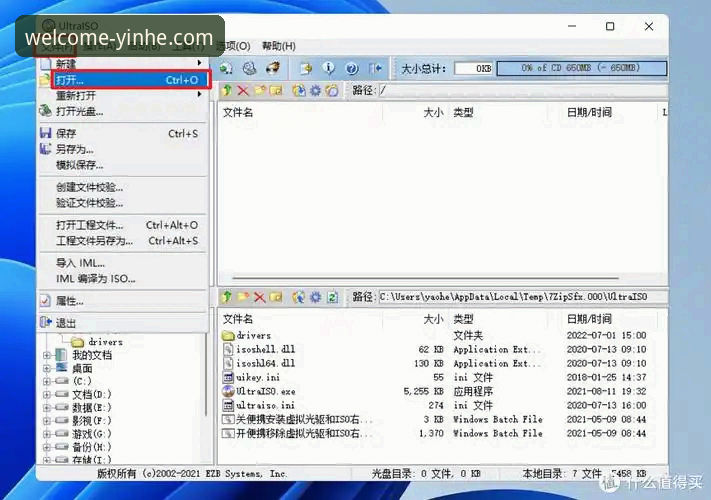Select 打开... Ctrl+O menu entry
The image size is (711, 500).
click(130, 80)
